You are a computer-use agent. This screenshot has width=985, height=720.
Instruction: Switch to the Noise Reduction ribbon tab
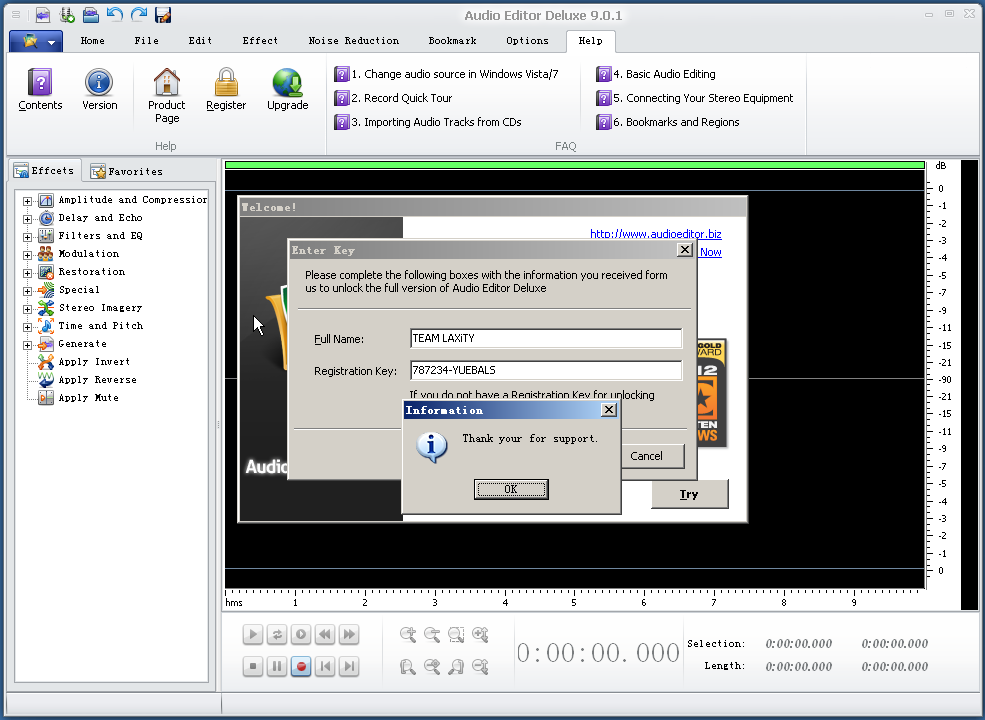click(353, 41)
